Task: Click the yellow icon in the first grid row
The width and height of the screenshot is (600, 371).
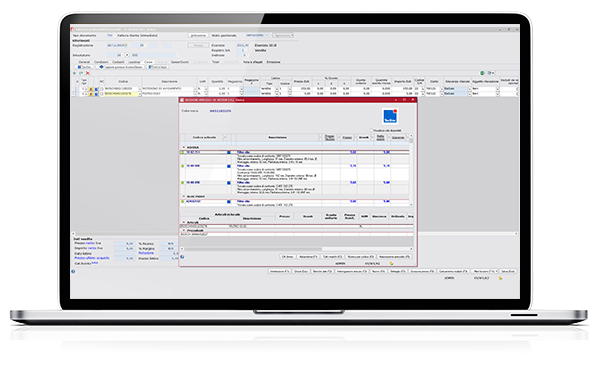Action: 91,89
